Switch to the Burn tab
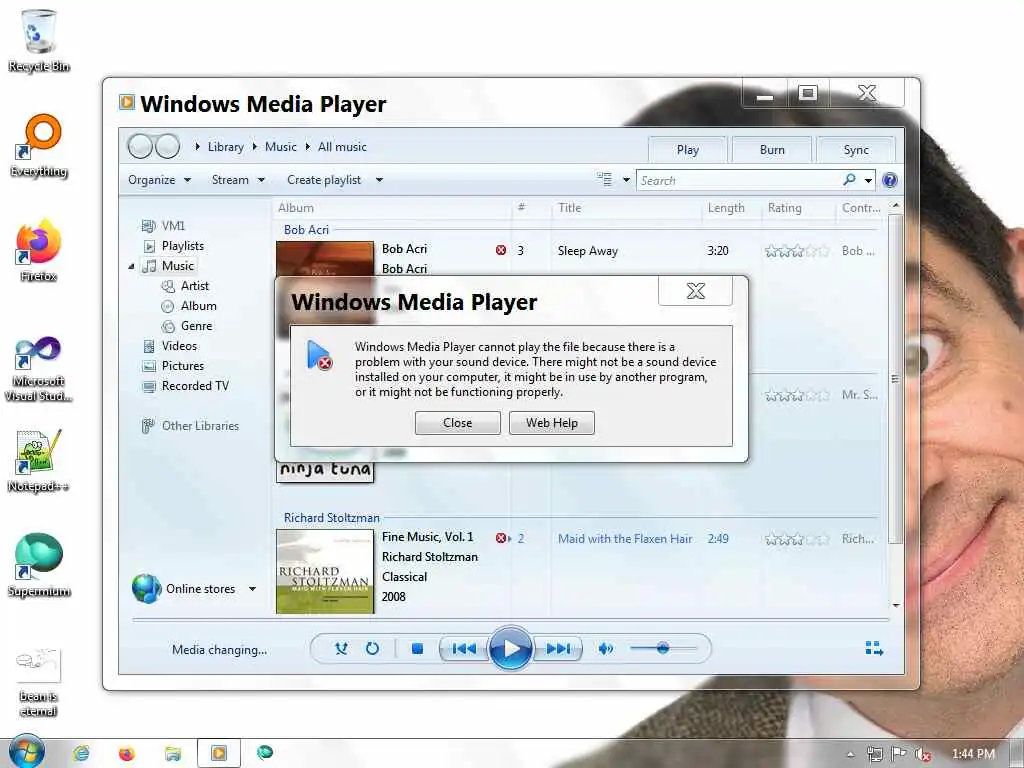1024x768 pixels. (x=772, y=150)
